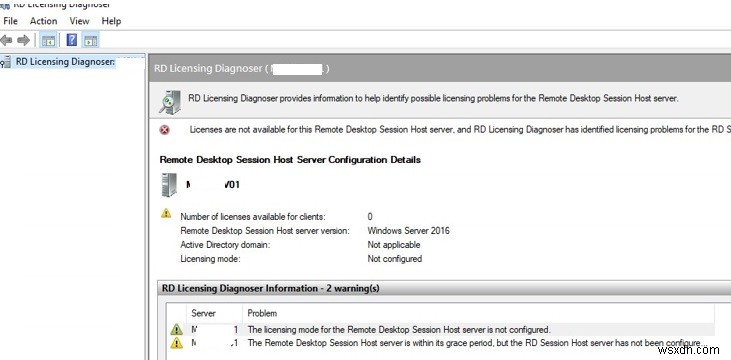This screenshot has height=360, width=731.
Task: Click warning icon of the grace period row
Action: click(x=176, y=343)
